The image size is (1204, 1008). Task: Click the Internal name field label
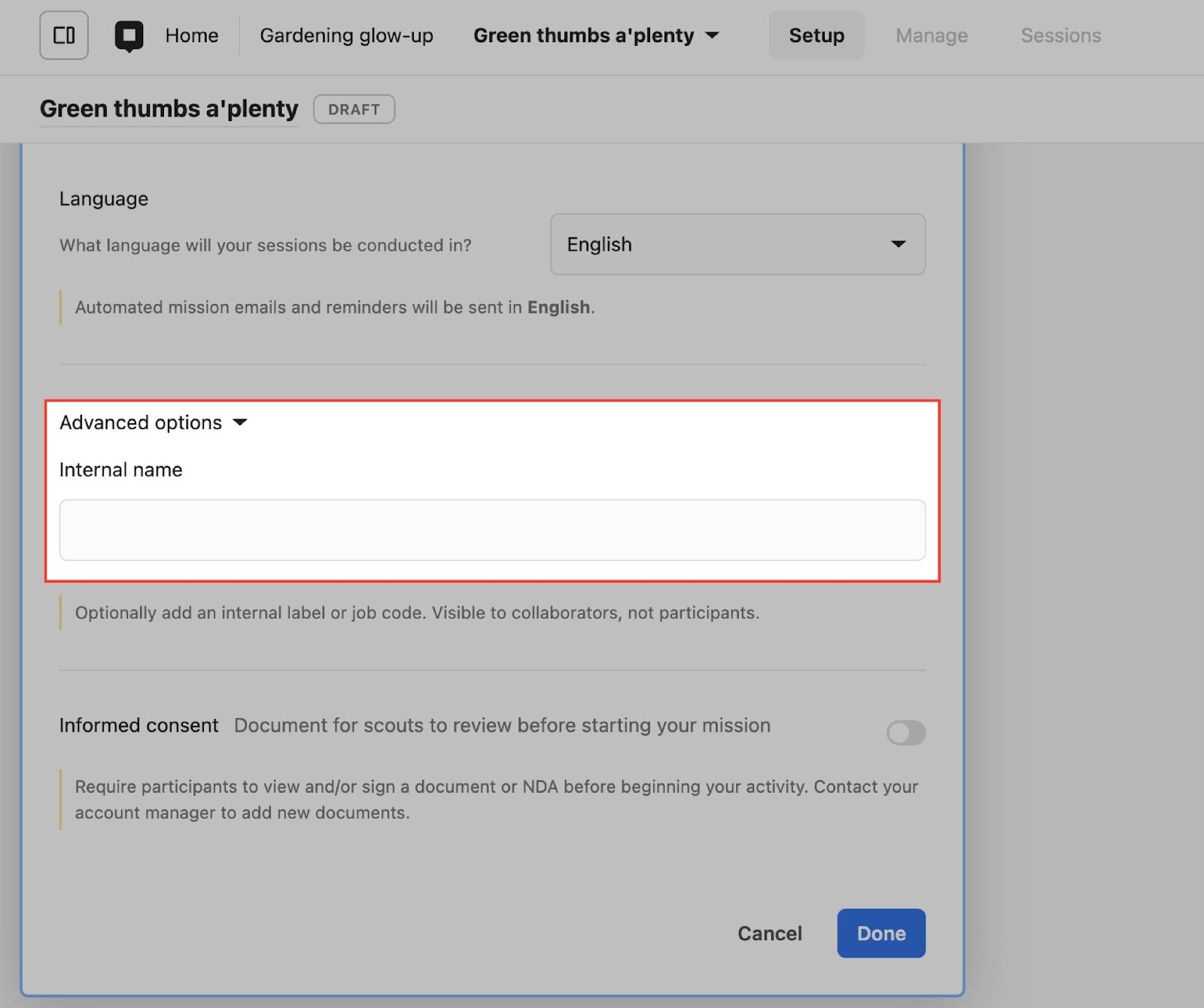click(121, 470)
